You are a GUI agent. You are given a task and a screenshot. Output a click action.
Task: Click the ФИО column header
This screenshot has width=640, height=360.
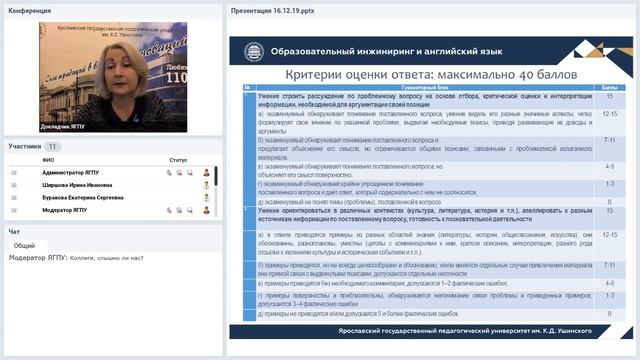48,160
